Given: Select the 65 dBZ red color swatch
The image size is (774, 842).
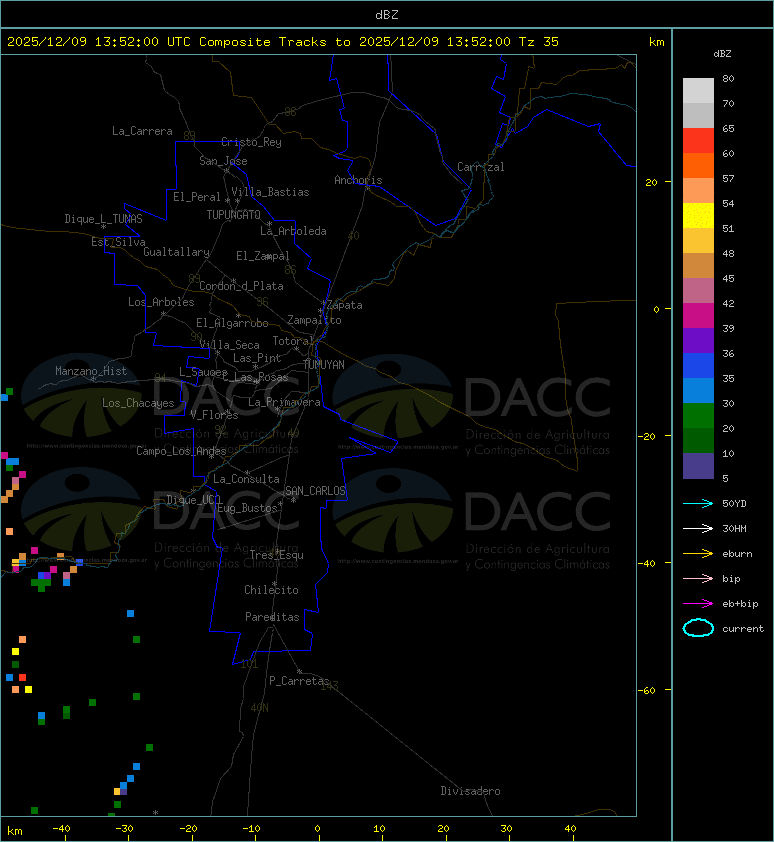Looking at the screenshot, I should pyautogui.click(x=698, y=141).
